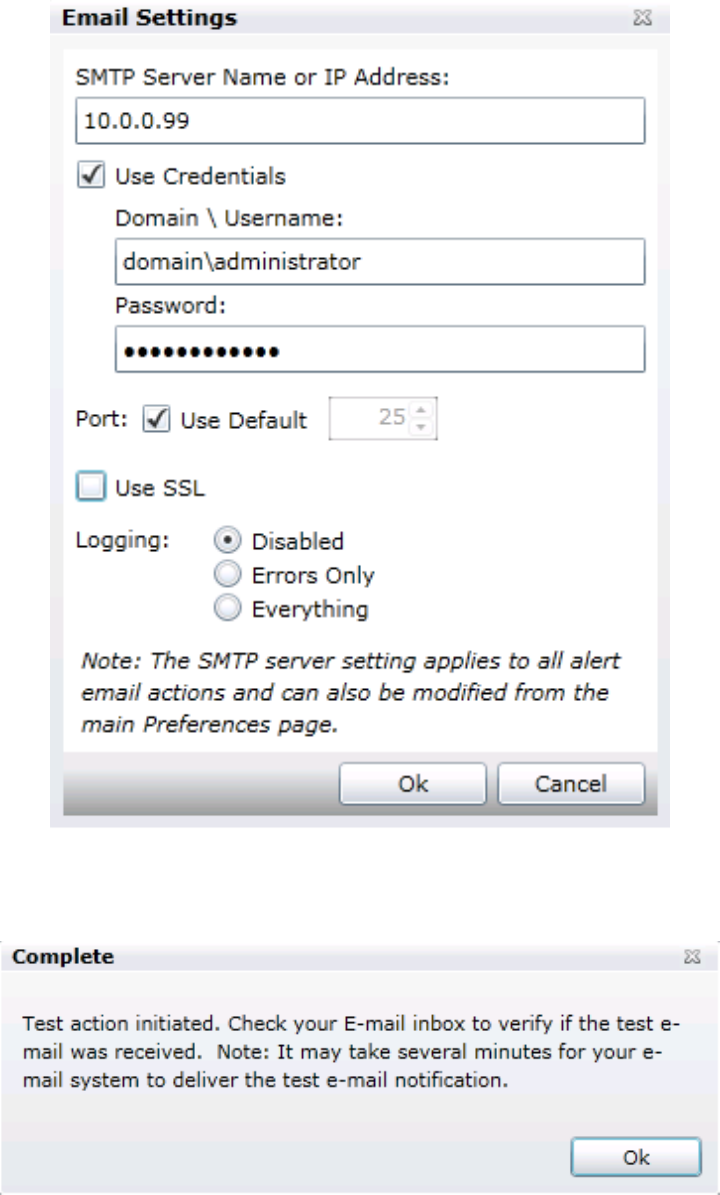Toggle the Use Credentials checkbox
The width and height of the screenshot is (720, 1195).
90,176
